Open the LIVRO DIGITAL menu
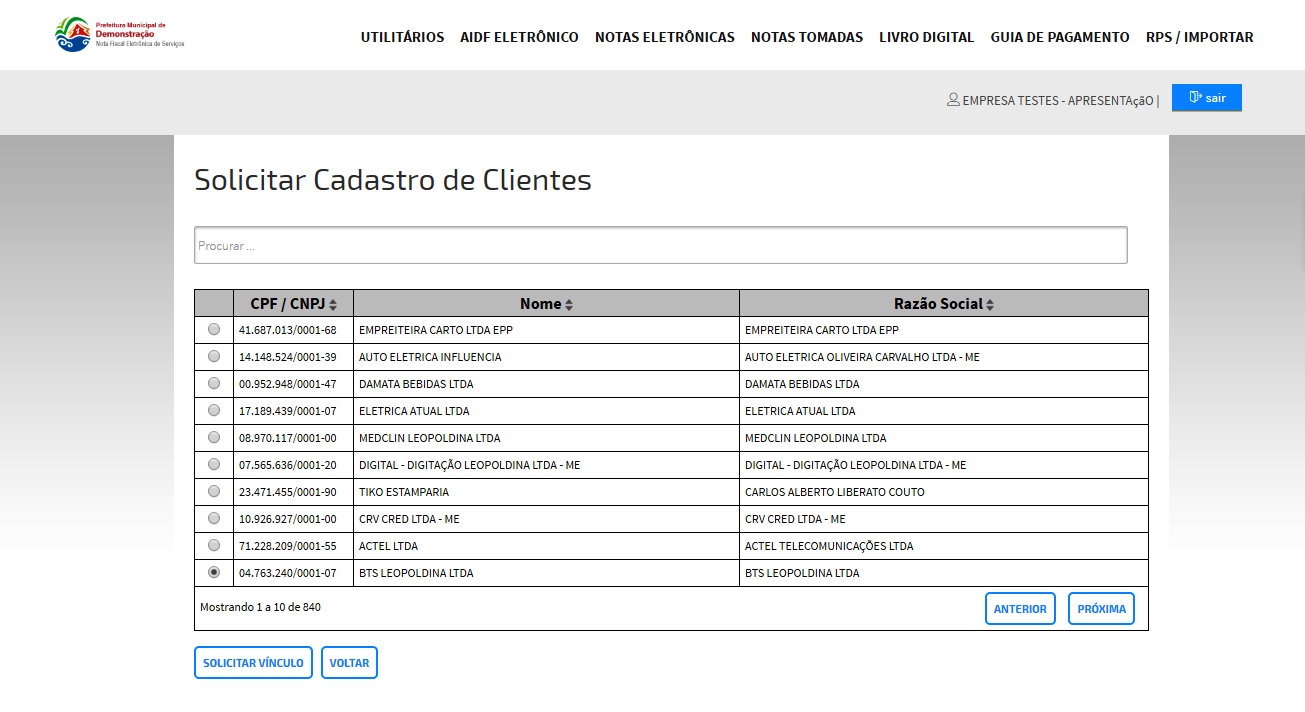Viewport: 1305px width, 712px height. 926,37
